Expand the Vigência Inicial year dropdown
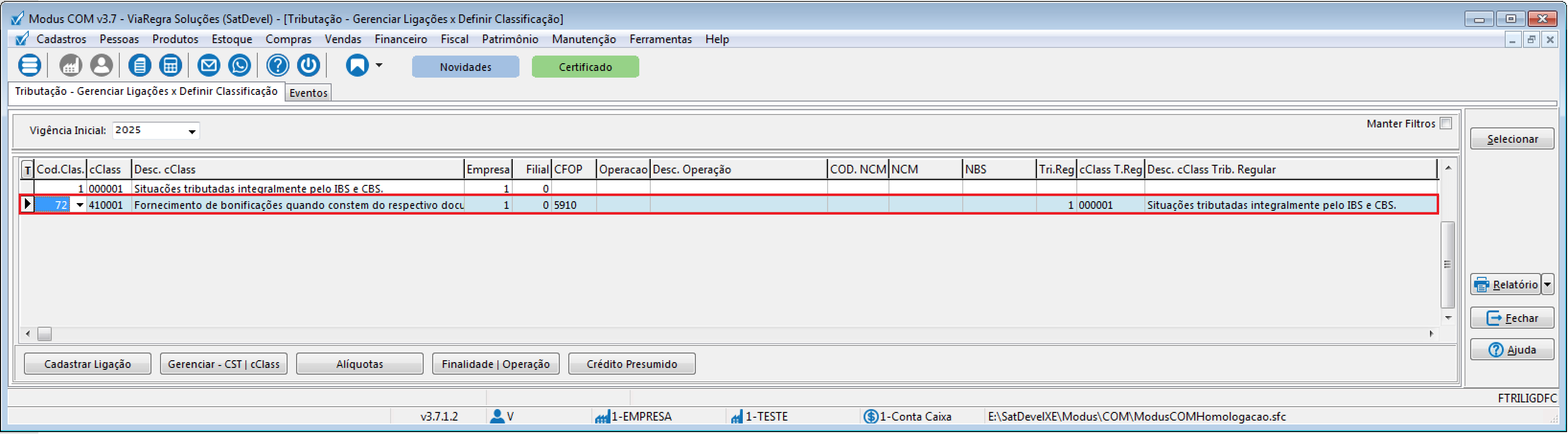The image size is (1568, 434). click(x=192, y=131)
